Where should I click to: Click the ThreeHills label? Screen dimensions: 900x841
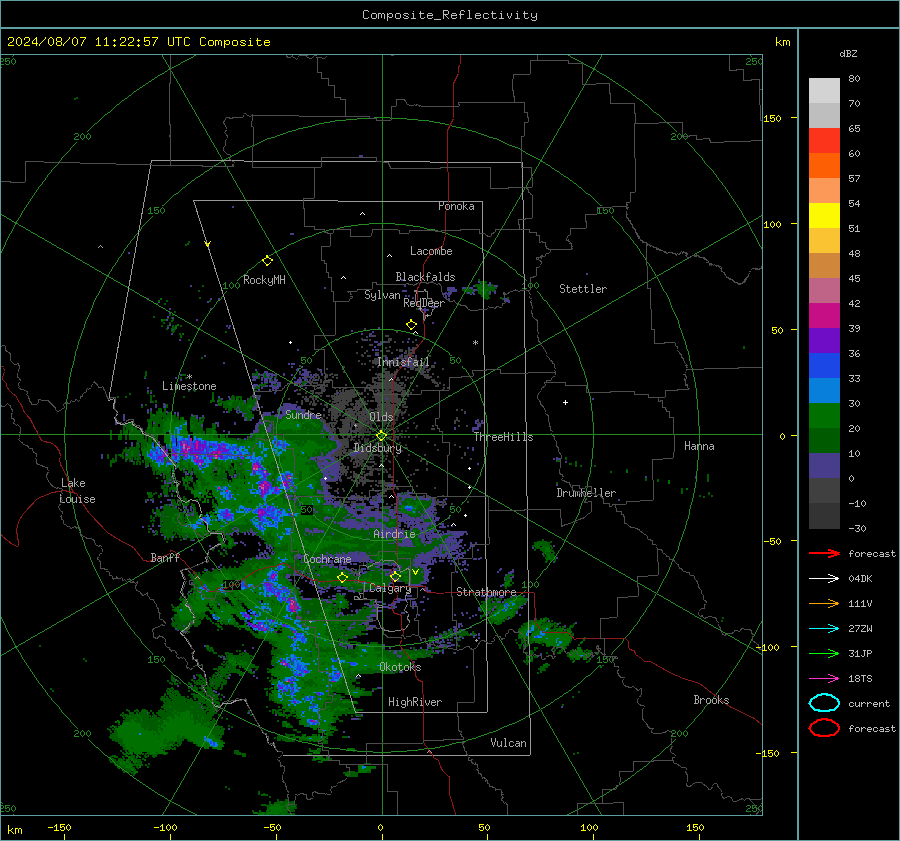[x=503, y=437]
